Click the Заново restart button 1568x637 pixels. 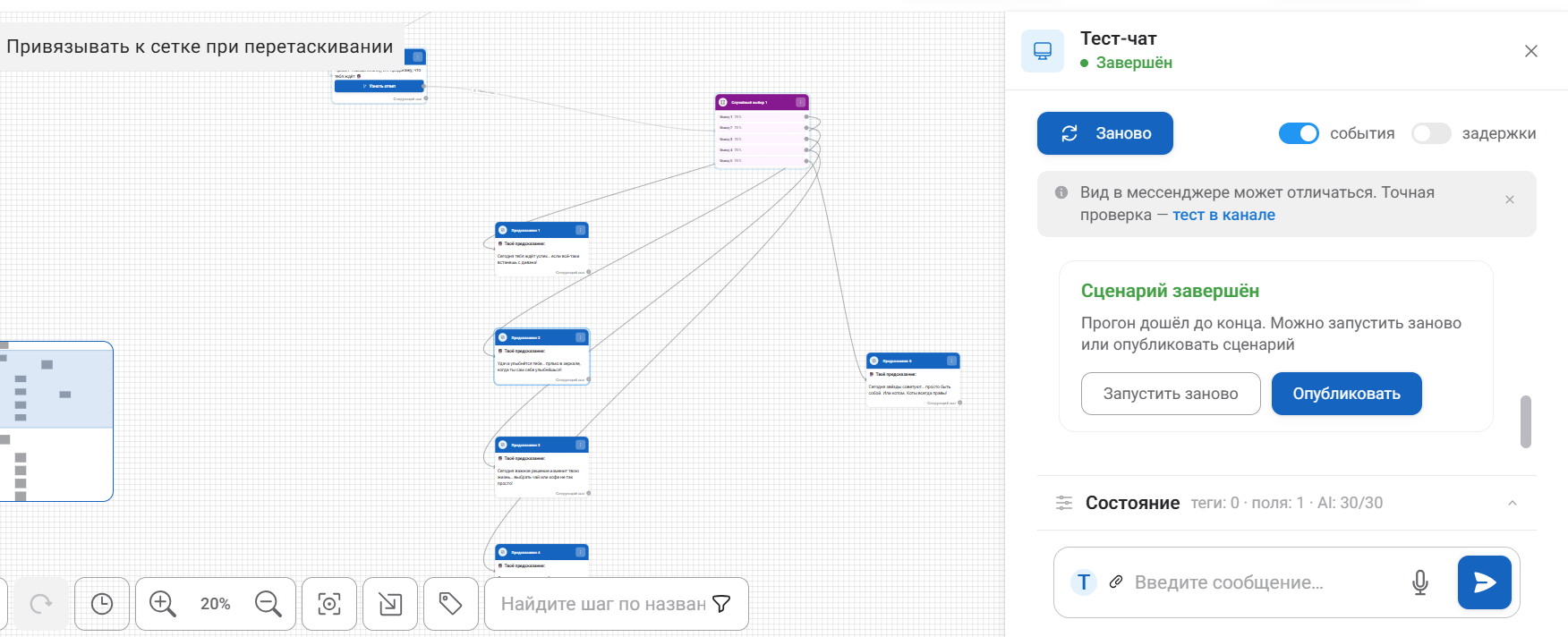click(x=1105, y=133)
